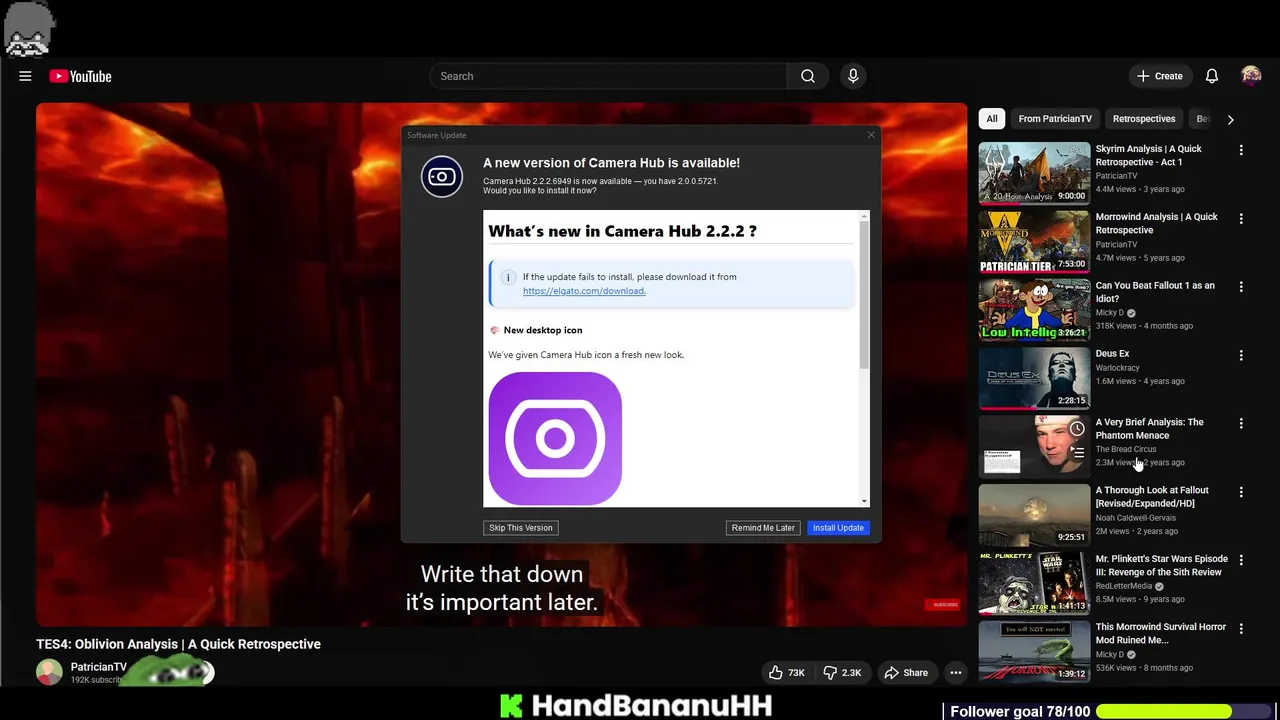
Task: Click Remind Me Later button
Action: tap(763, 528)
